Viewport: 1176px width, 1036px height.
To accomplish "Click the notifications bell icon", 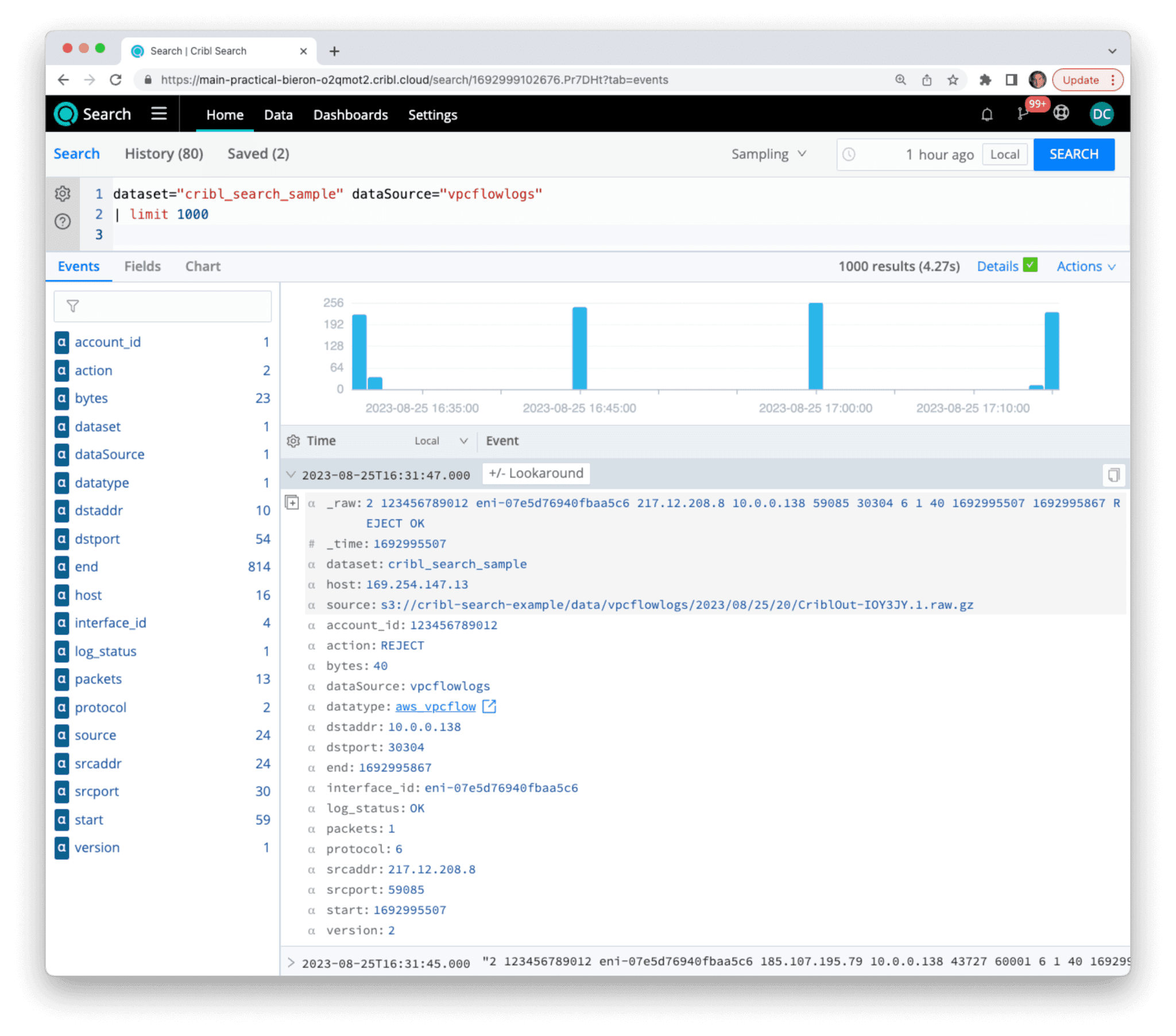I will (987, 114).
